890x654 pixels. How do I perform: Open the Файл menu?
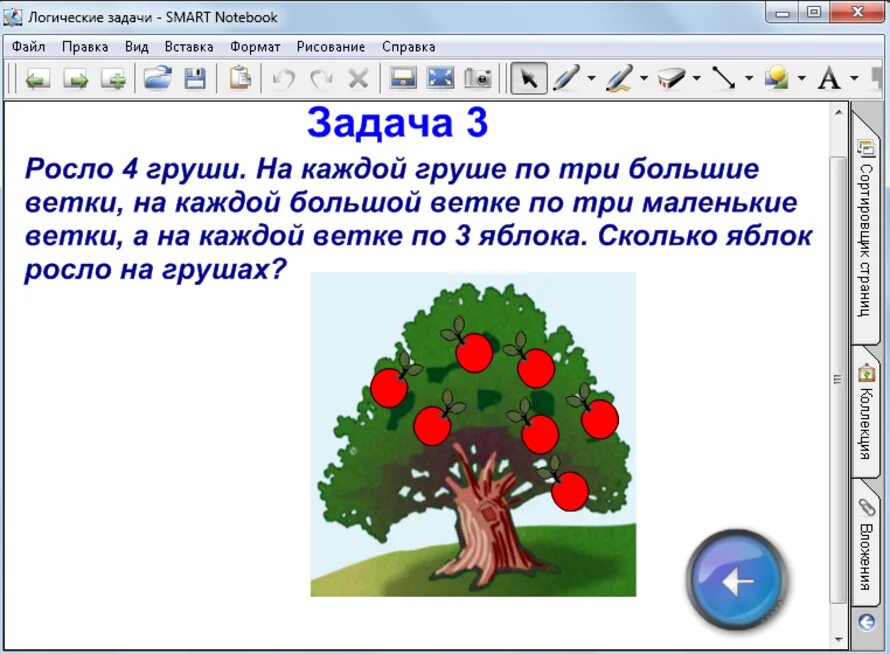(x=28, y=47)
